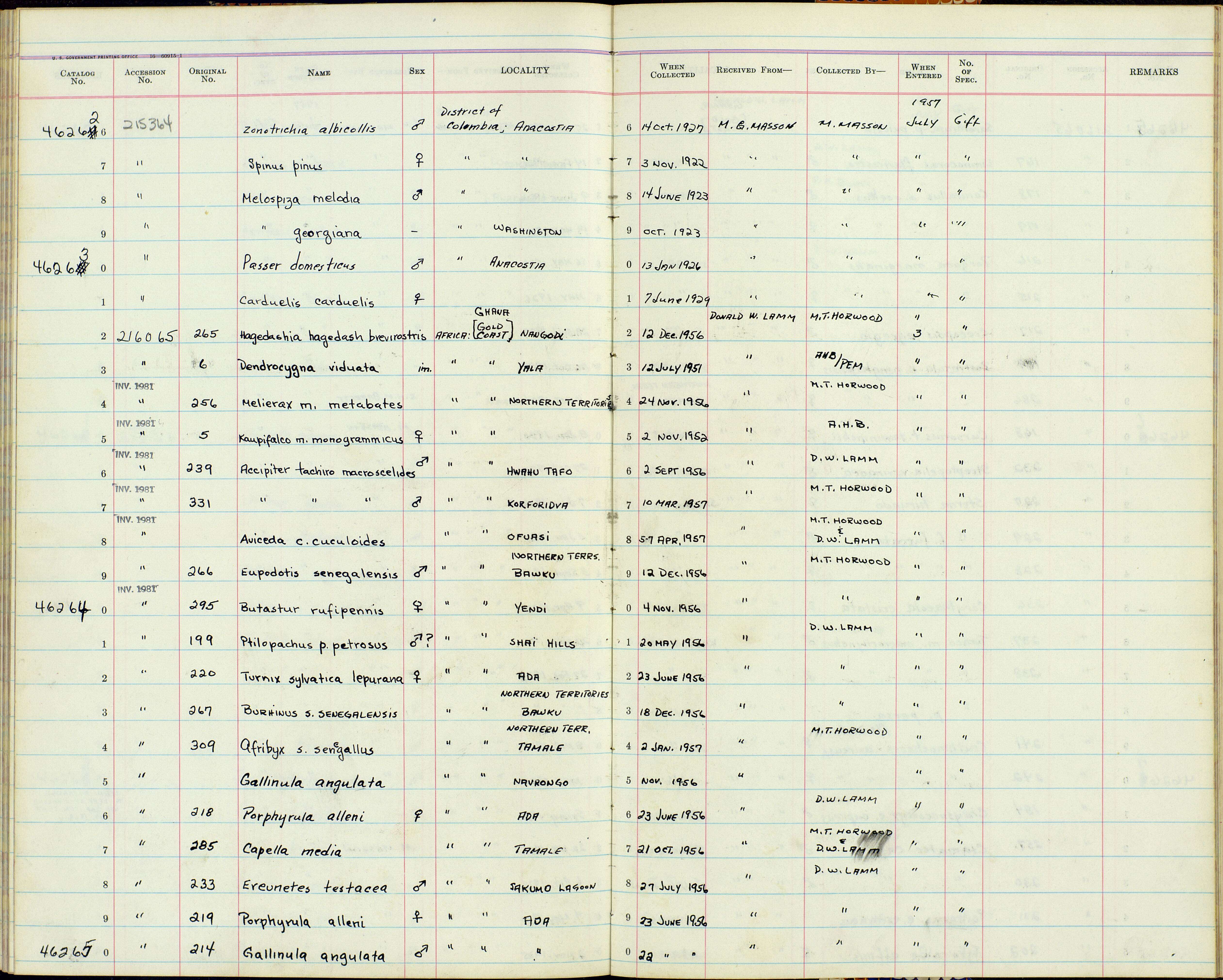The height and width of the screenshot is (980, 1223).
Task: Click collection date '2 Jan. 1957'
Action: tap(671, 748)
